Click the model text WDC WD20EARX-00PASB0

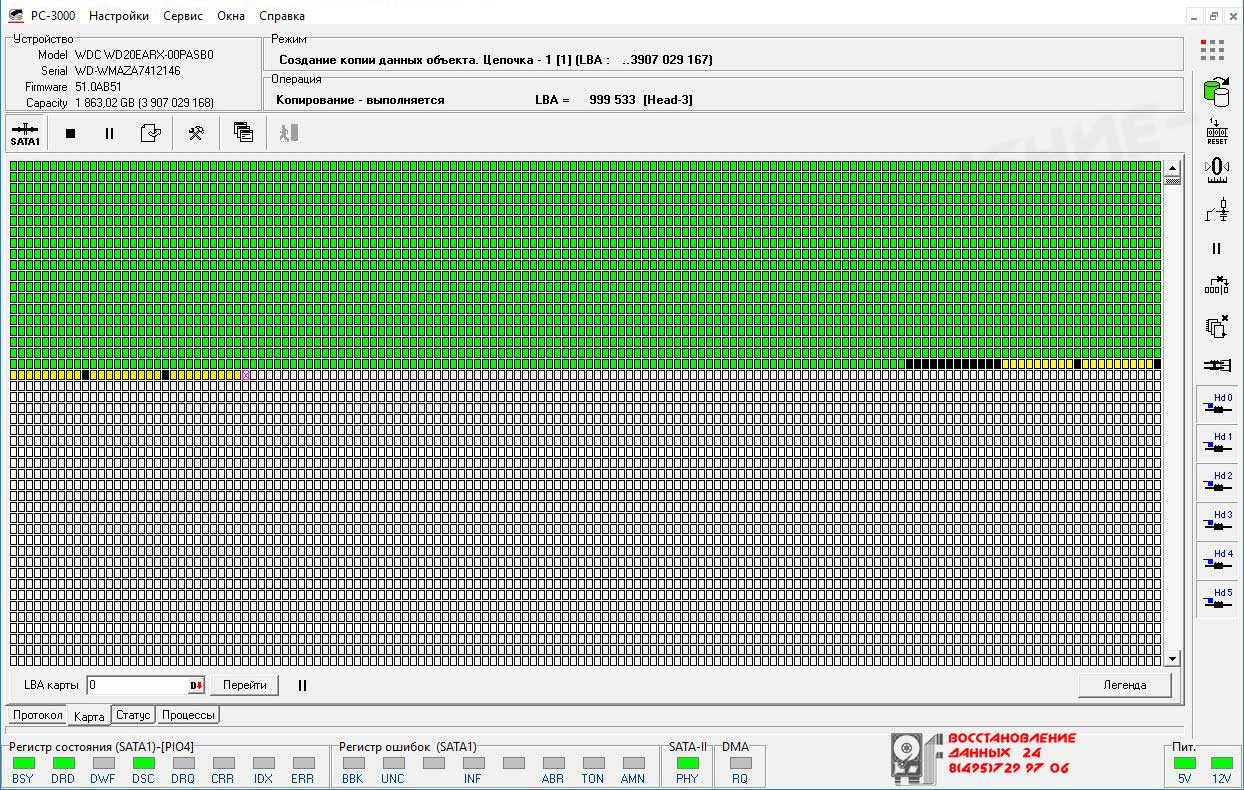[144, 55]
